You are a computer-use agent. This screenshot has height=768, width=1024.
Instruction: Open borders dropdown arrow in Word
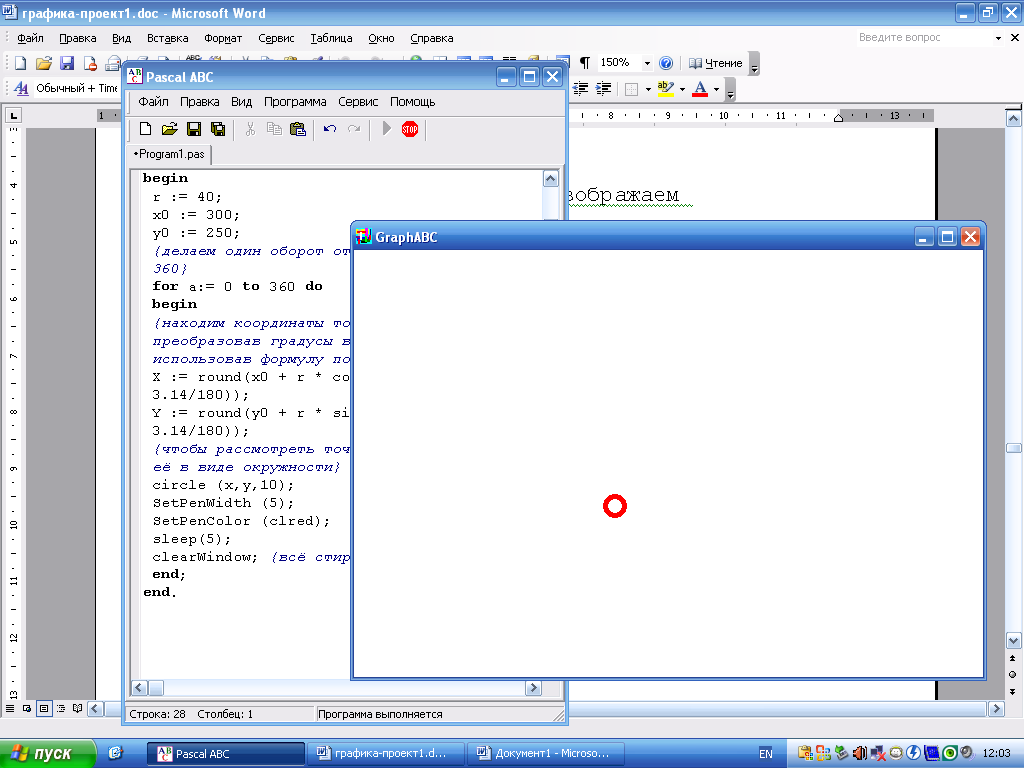(648, 89)
